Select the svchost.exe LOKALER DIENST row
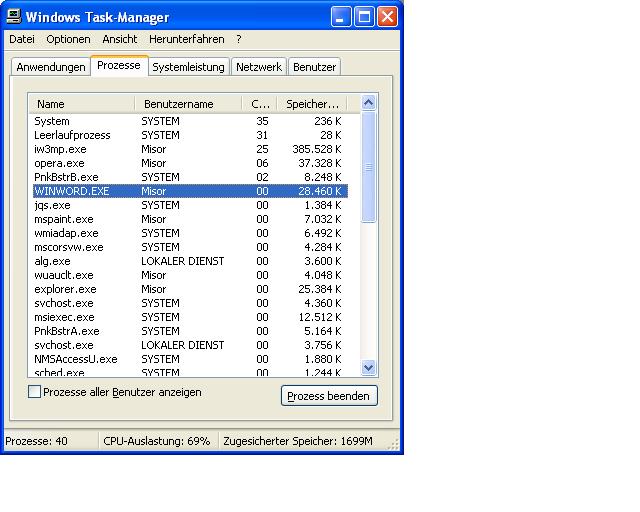Screen dimensions: 640x512 click(190, 345)
